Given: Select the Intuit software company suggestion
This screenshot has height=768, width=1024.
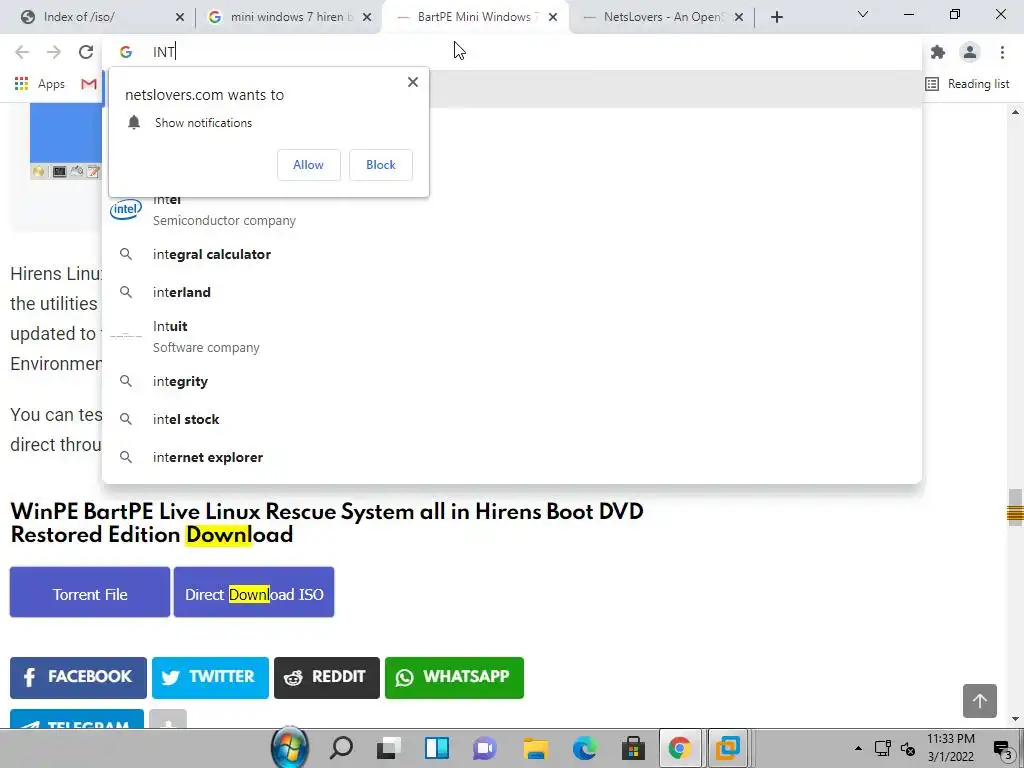Looking at the screenshot, I should click(511, 336).
